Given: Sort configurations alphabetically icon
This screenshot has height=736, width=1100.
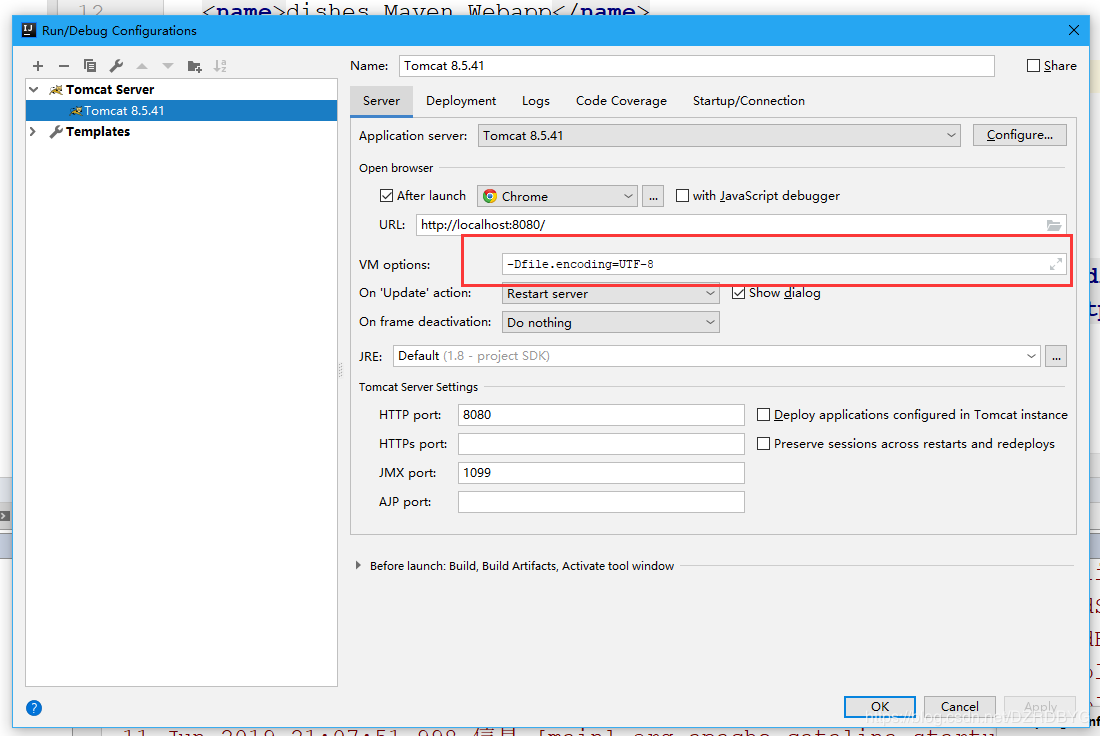Looking at the screenshot, I should click(x=220, y=66).
